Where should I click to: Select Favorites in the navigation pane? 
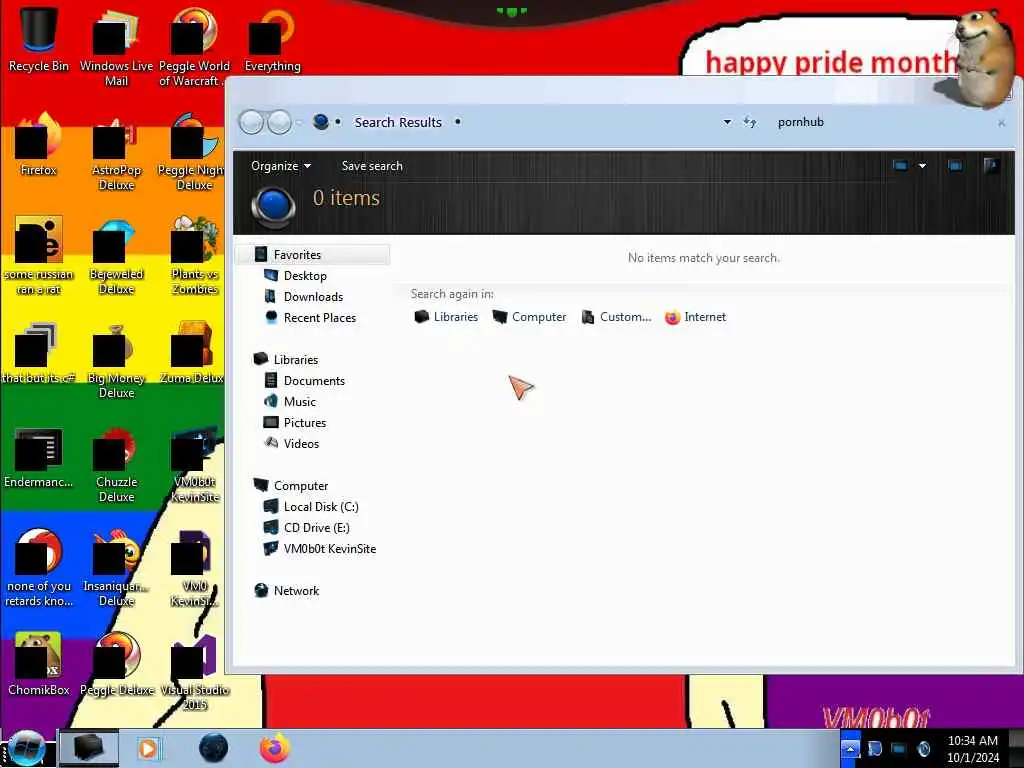(313, 255)
